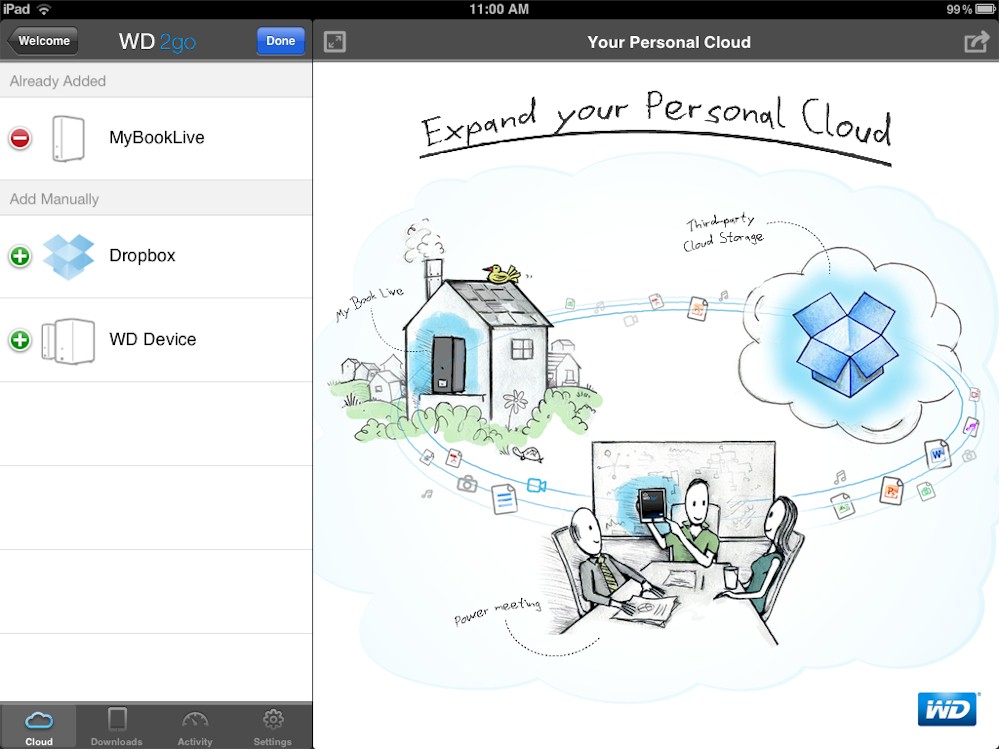Toggle fullscreen with the expand icon
The width and height of the screenshot is (1000, 750).
pos(335,42)
